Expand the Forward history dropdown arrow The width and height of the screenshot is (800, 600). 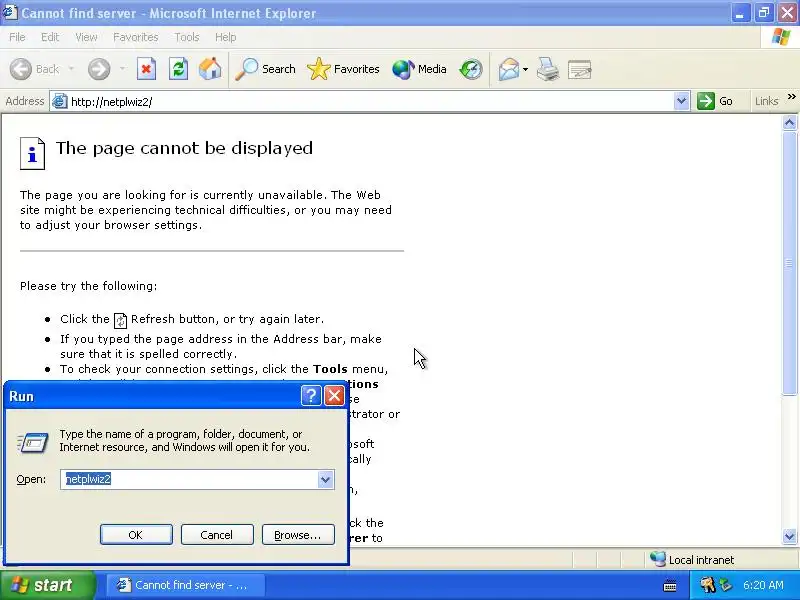tap(122, 69)
